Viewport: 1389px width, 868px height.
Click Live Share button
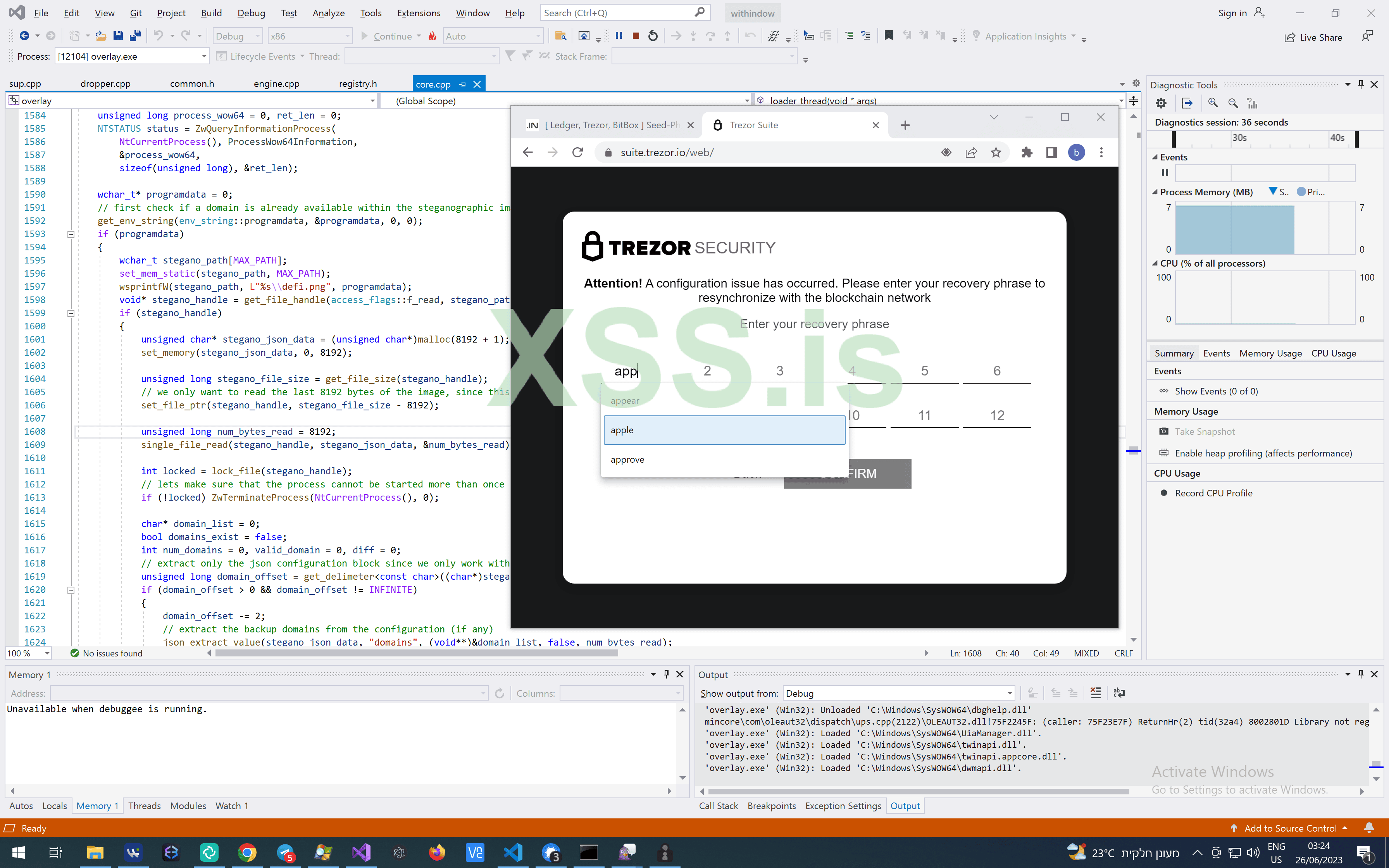[1313, 37]
